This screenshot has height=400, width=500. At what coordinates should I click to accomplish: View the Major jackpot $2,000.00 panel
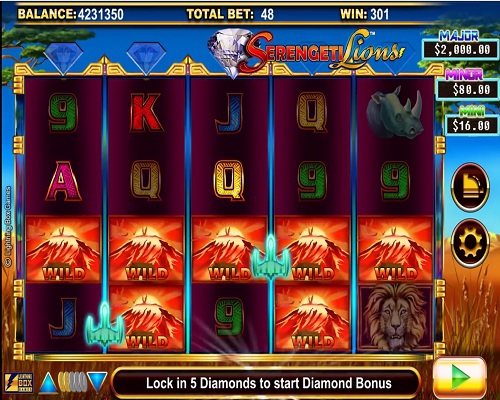pyautogui.click(x=461, y=45)
